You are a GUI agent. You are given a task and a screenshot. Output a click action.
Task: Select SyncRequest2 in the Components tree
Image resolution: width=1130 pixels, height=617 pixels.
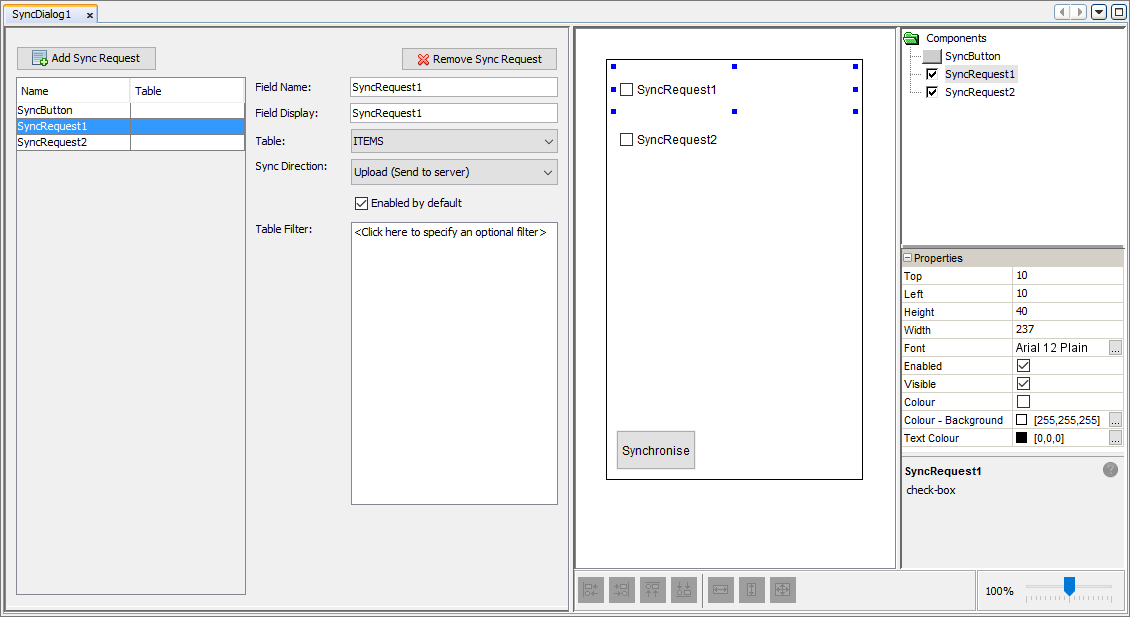click(x=979, y=92)
